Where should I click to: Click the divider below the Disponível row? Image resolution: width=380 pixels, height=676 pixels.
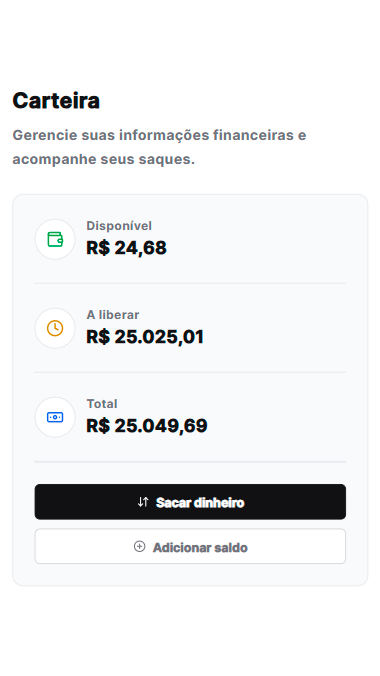pos(190,283)
